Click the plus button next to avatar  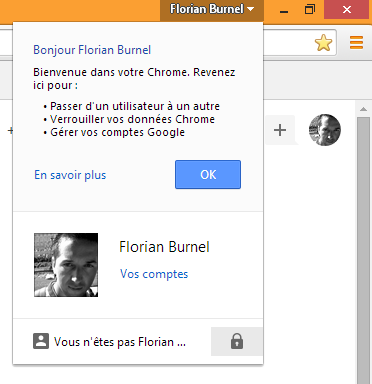[280, 130]
